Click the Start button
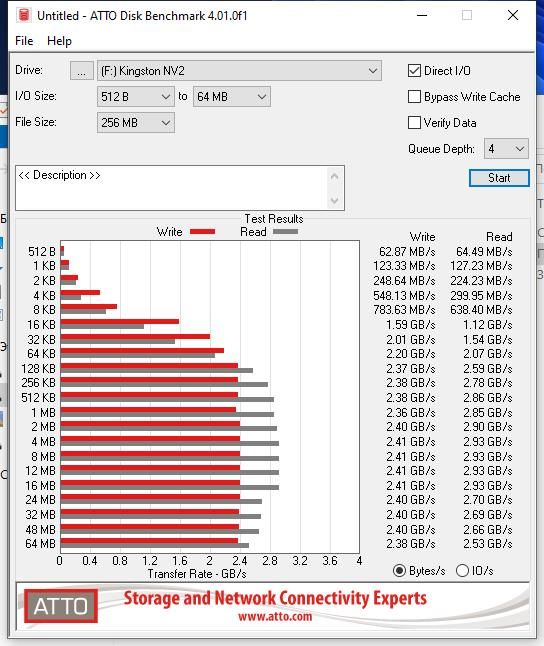 pos(499,178)
